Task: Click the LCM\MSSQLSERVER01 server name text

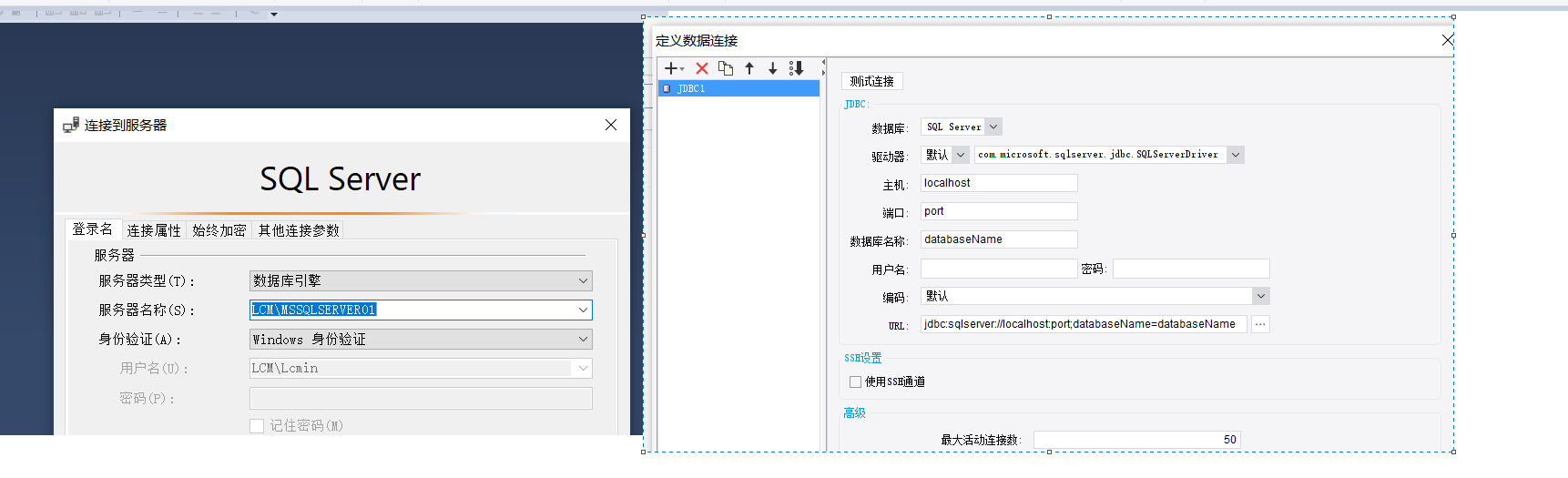Action: pos(314,310)
